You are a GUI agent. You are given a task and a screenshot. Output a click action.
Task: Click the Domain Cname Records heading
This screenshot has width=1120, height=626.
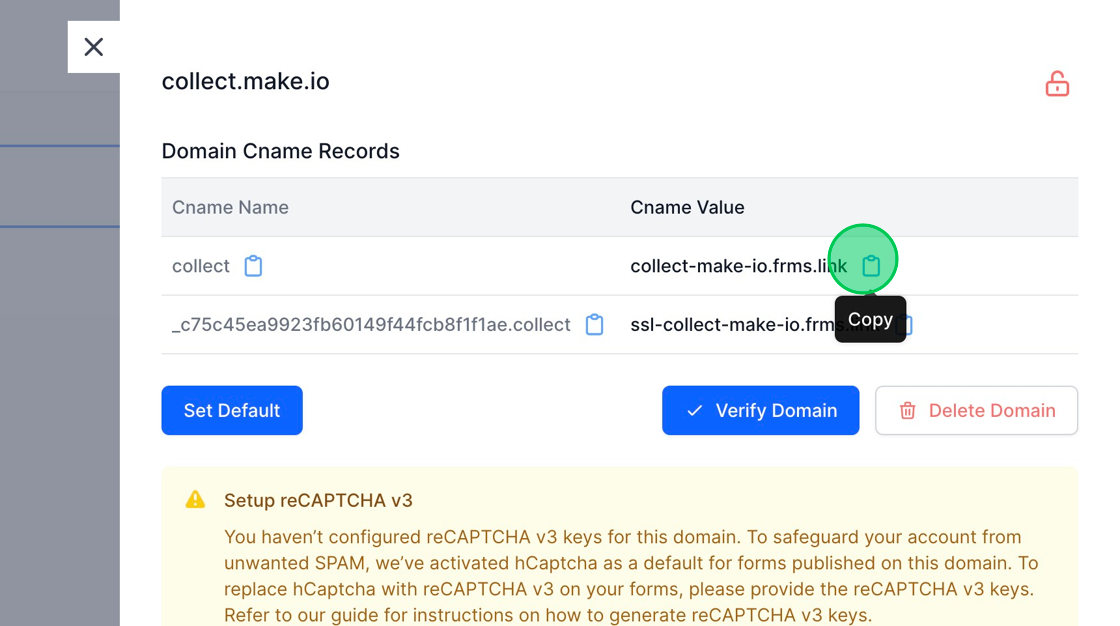tap(280, 150)
